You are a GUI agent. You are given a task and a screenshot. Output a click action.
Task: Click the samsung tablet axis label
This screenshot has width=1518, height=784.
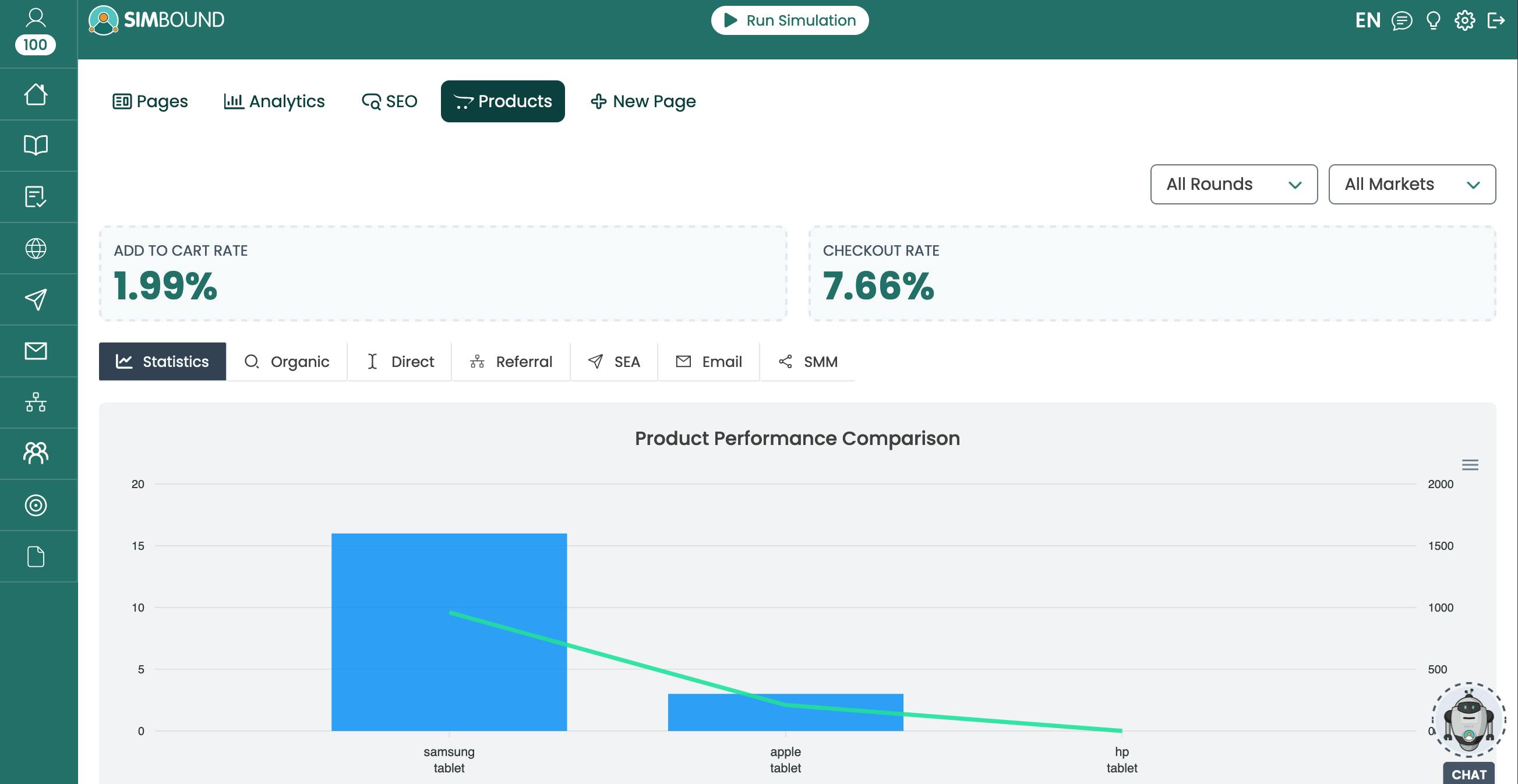(x=449, y=760)
